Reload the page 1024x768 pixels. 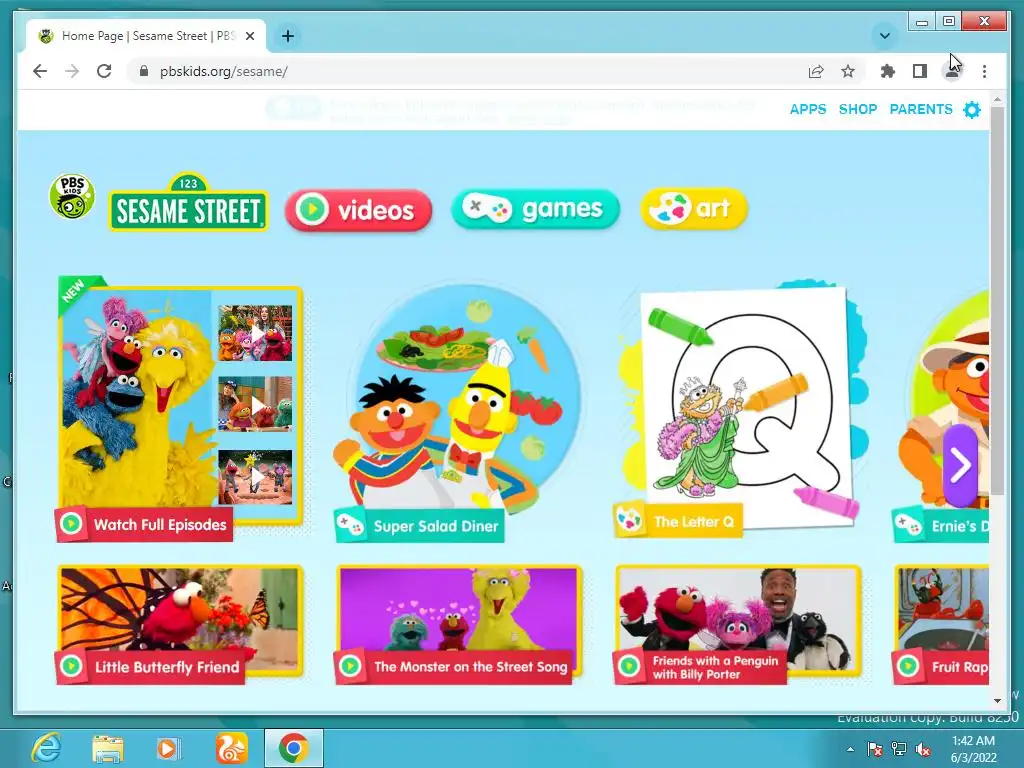[x=104, y=71]
